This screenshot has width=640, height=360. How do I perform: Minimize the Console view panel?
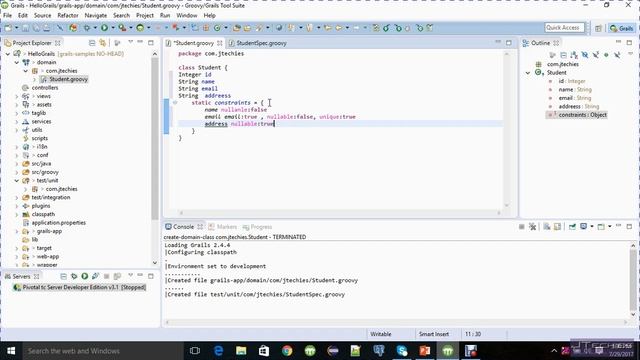coord(618,226)
